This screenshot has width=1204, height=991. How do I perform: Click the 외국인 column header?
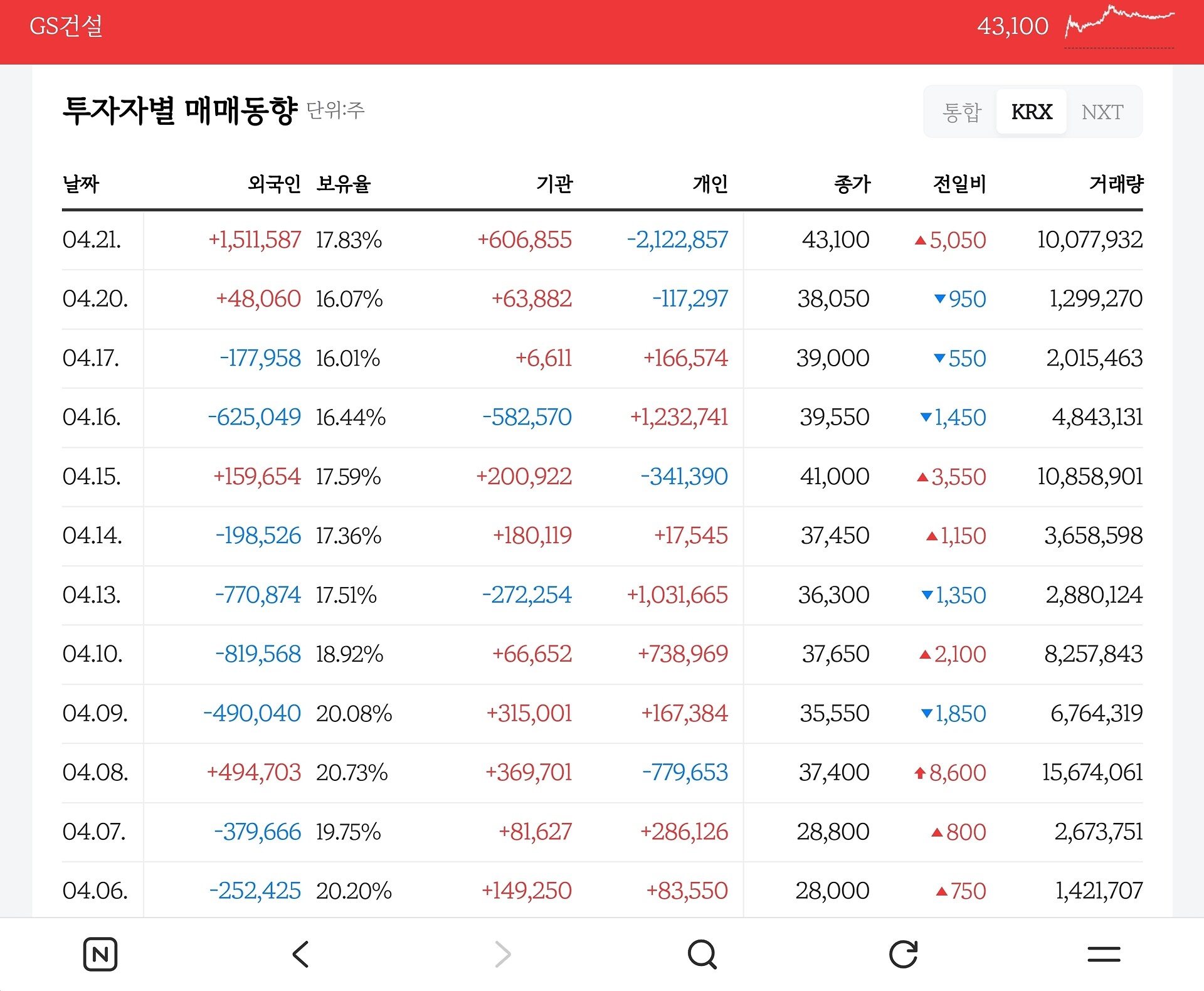[274, 184]
